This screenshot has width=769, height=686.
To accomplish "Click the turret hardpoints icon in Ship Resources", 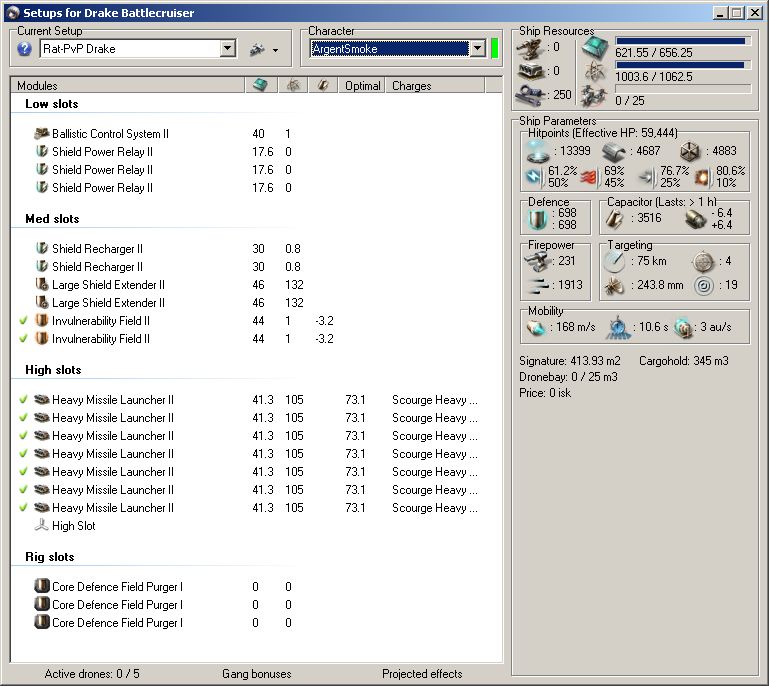I will (530, 48).
